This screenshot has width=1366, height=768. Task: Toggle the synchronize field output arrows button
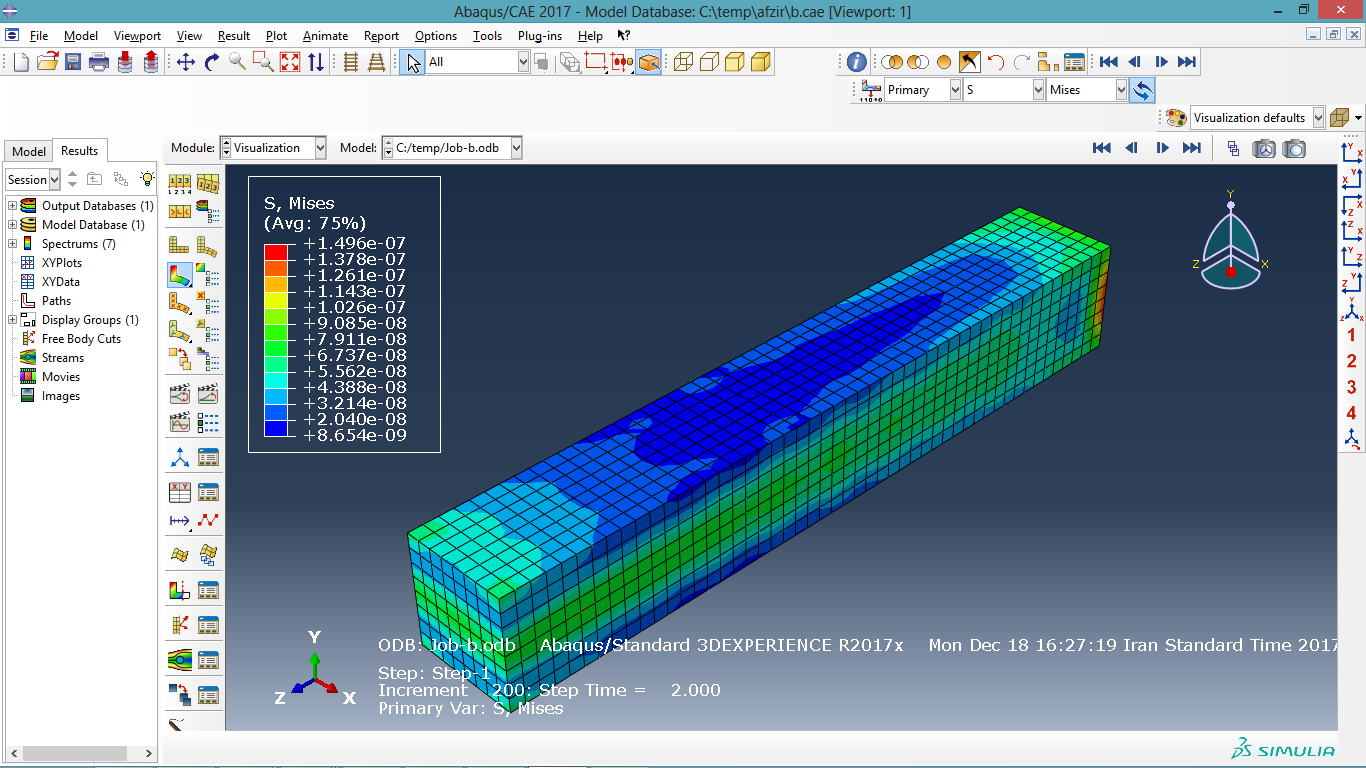tap(1142, 90)
